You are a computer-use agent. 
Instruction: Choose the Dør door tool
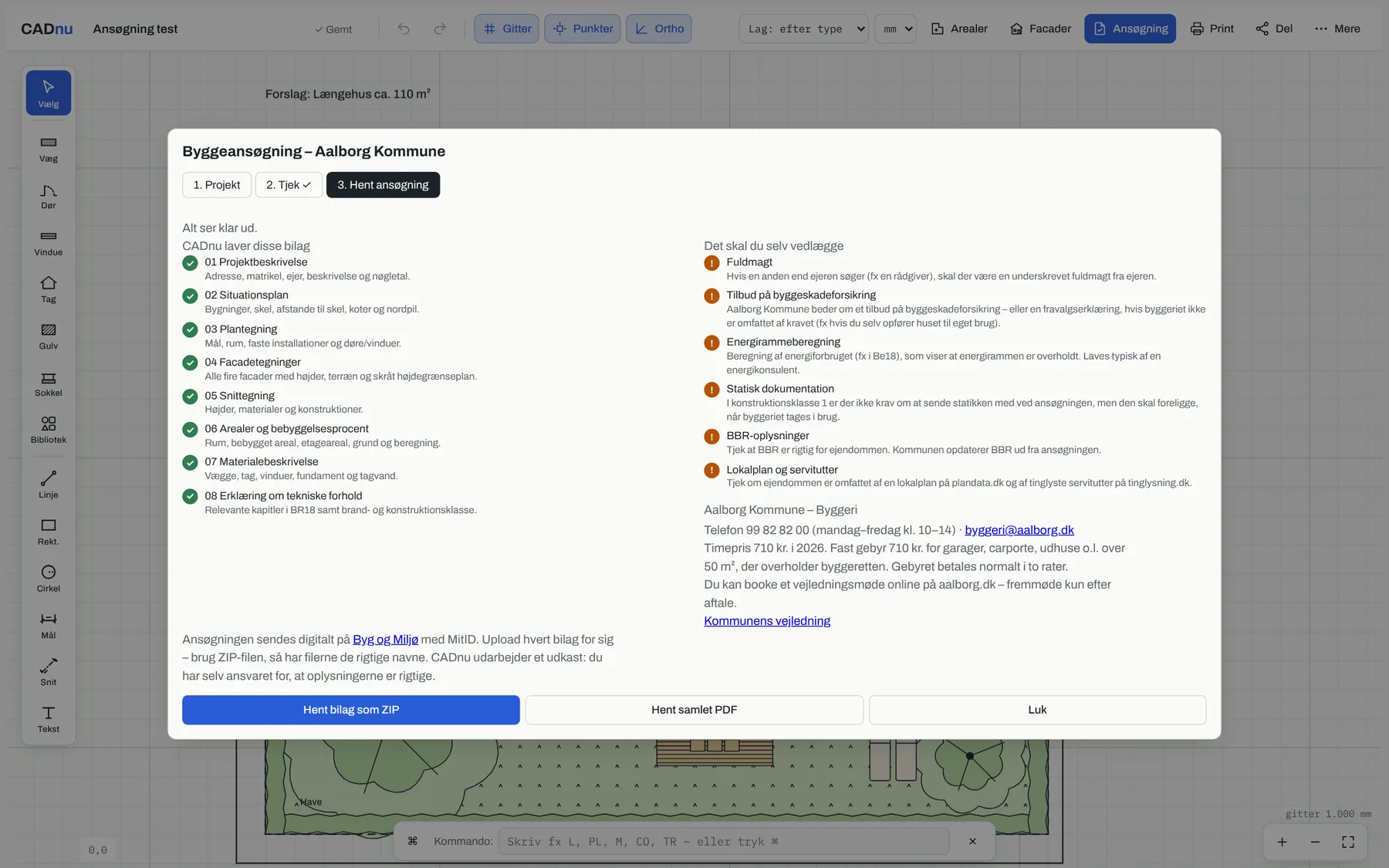coord(49,197)
